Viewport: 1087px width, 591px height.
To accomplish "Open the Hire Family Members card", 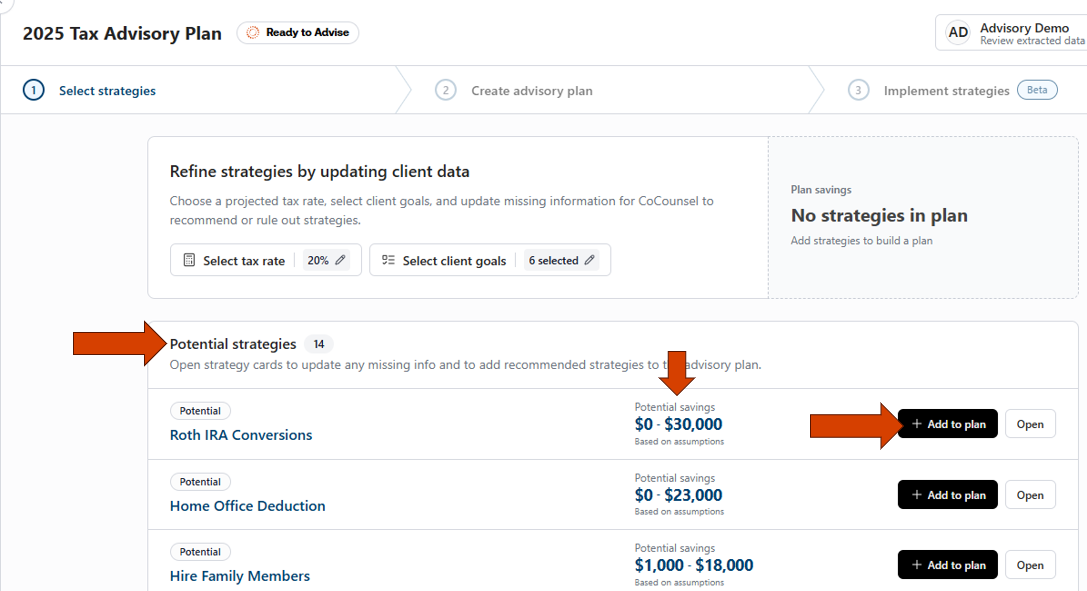I will pyautogui.click(x=1030, y=565).
